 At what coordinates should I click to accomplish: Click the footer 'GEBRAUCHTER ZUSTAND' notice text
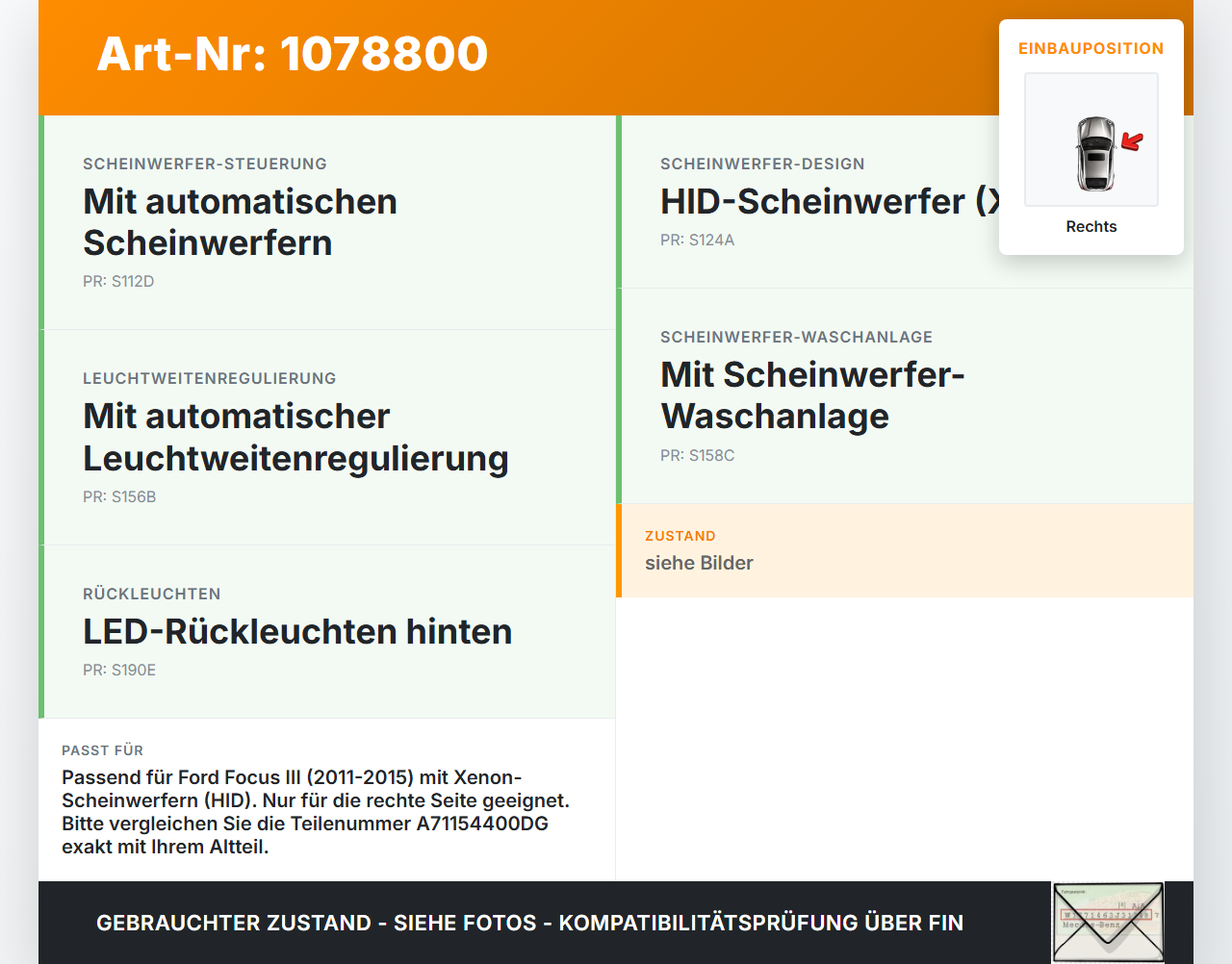click(529, 924)
